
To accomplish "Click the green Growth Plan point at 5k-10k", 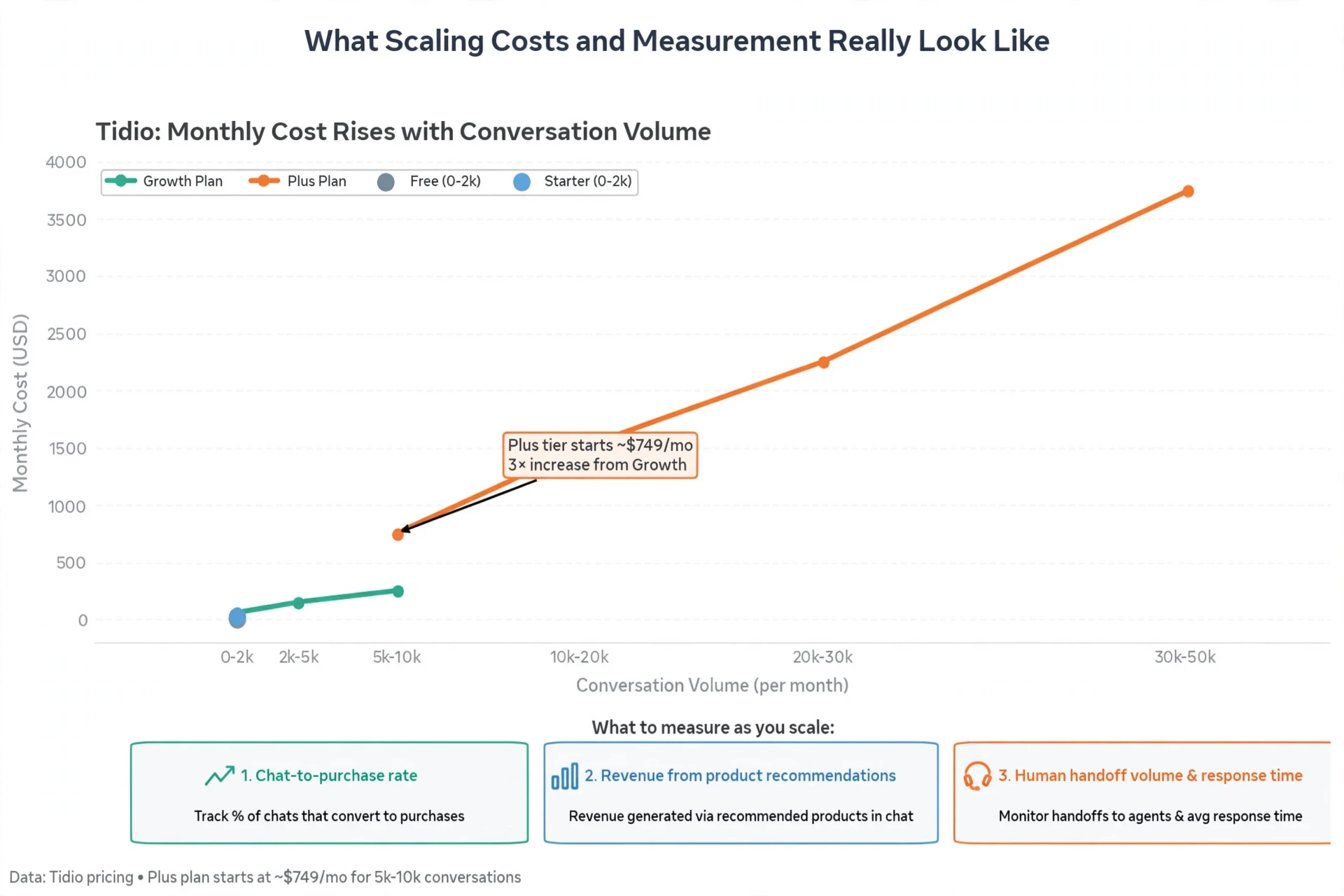I will pyautogui.click(x=398, y=591).
